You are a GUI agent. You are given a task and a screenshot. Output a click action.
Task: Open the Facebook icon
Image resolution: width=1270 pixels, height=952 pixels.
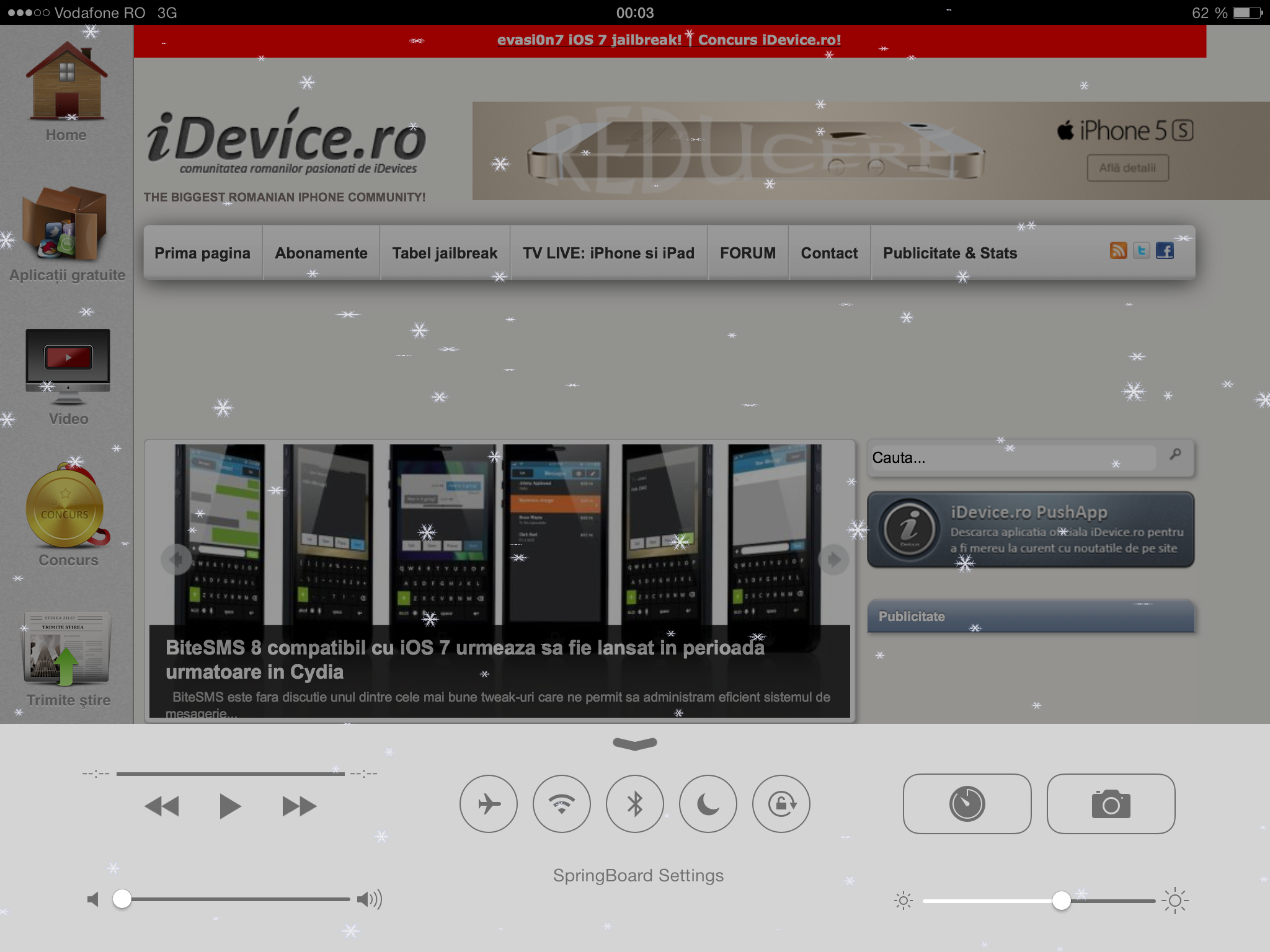point(1165,250)
